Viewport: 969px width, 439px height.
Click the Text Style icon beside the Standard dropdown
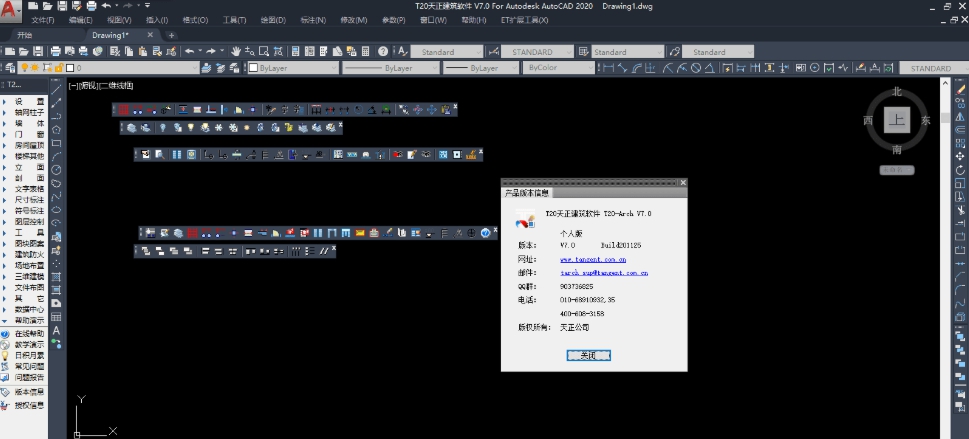click(402, 51)
